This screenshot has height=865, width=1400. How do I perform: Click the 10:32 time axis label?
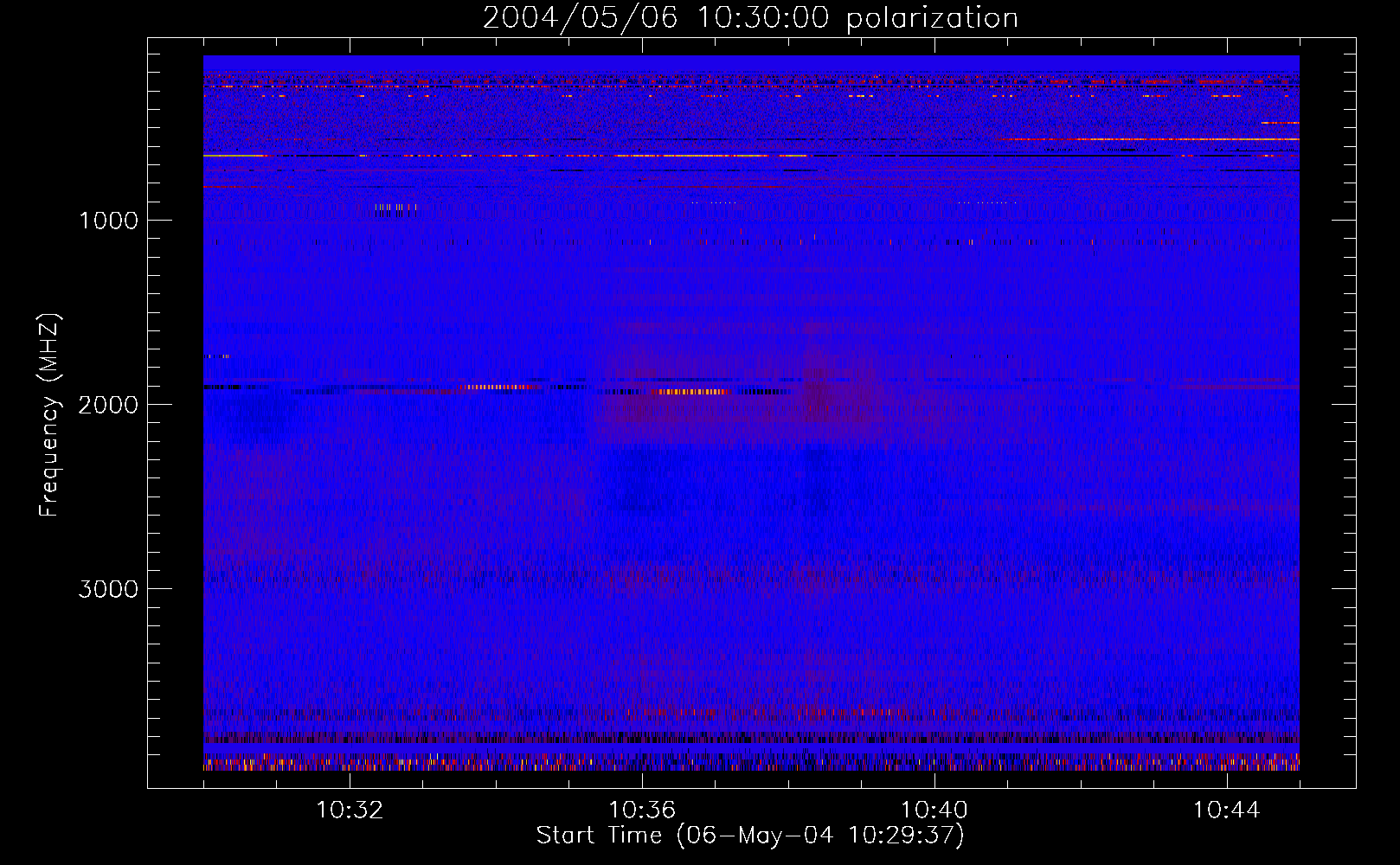point(350,811)
